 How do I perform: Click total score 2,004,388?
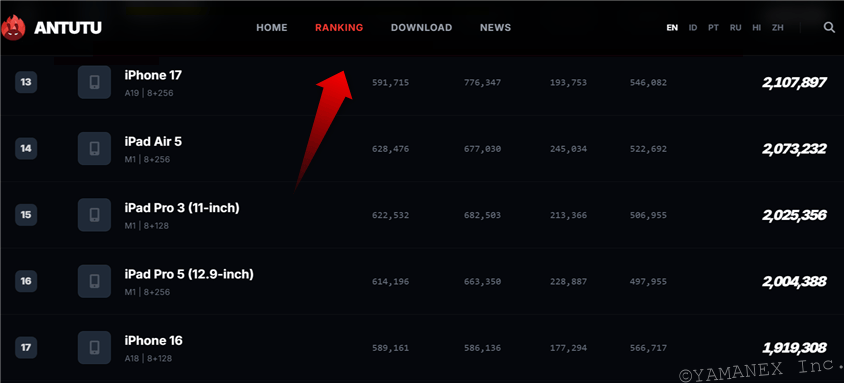click(794, 281)
